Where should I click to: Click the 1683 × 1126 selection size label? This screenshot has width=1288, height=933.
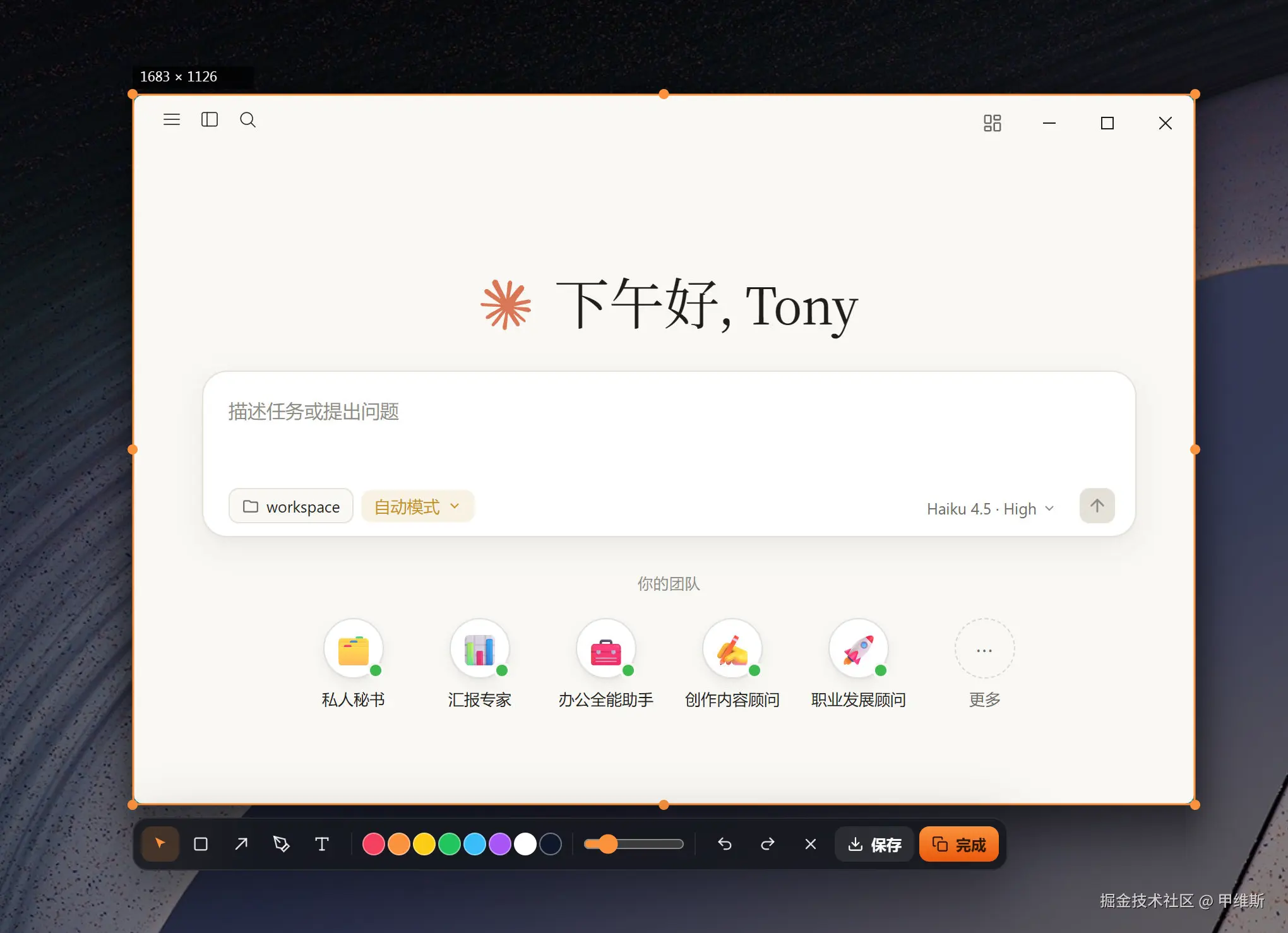[x=179, y=76]
